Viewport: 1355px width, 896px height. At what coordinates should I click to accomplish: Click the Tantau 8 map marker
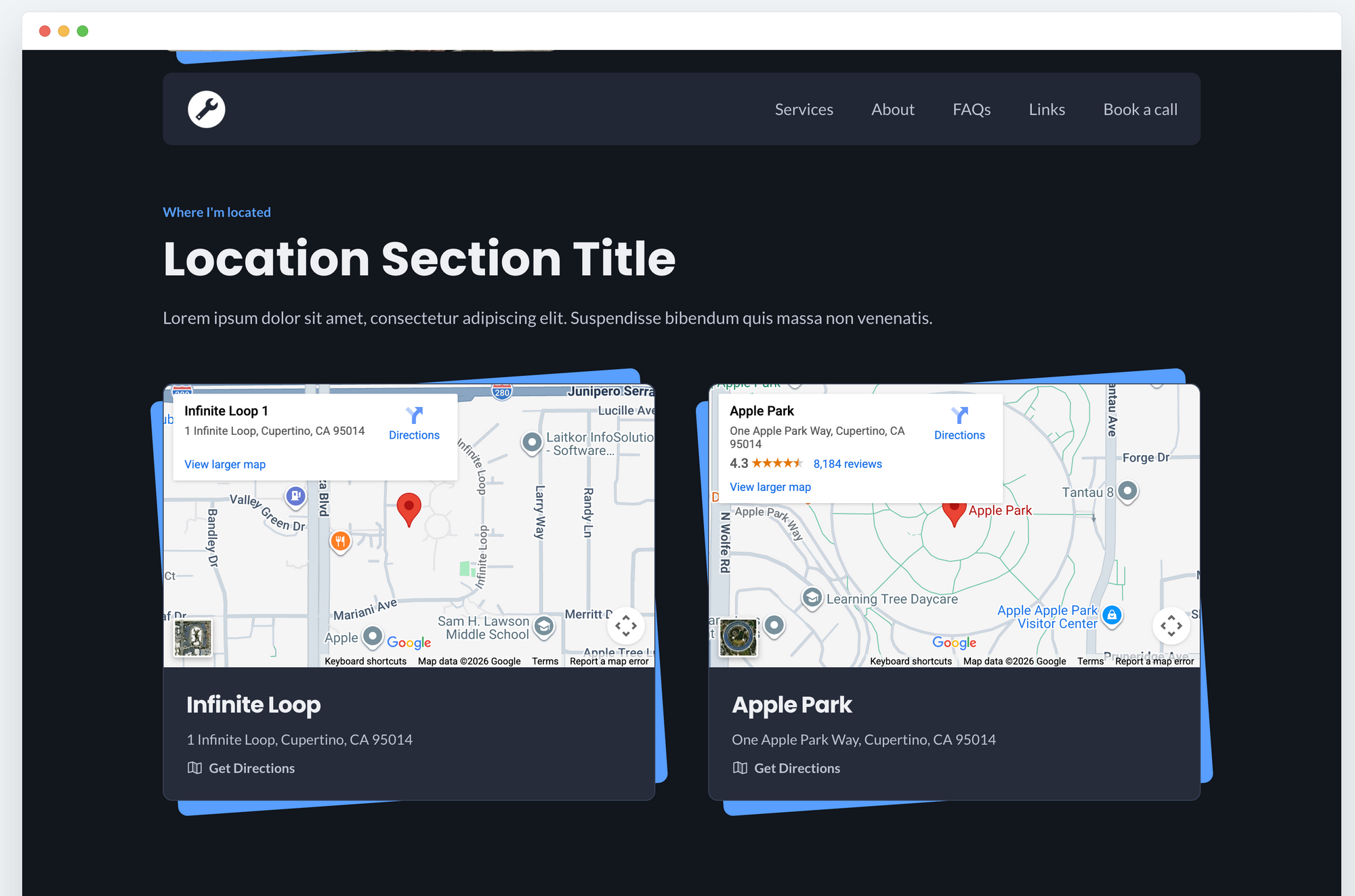click(x=1127, y=491)
